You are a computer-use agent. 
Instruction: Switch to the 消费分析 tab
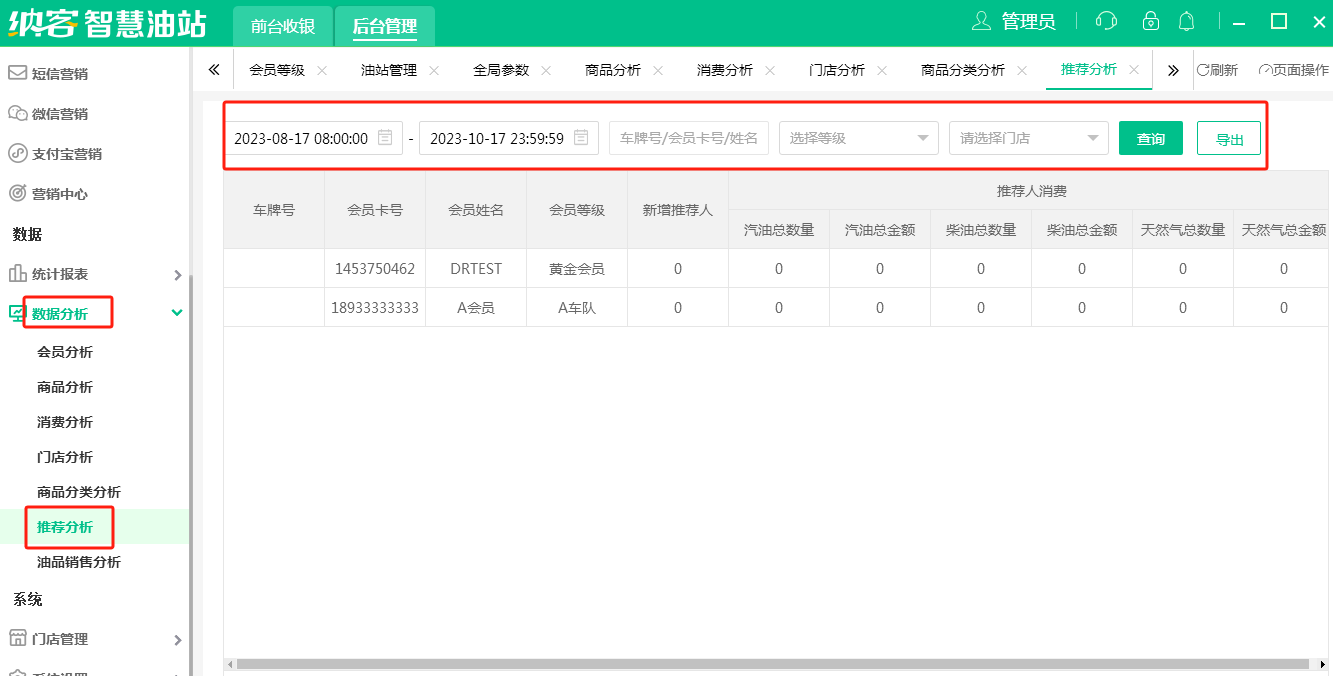724,70
